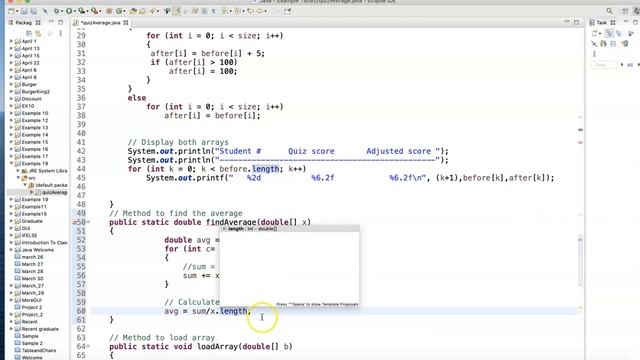The height and width of the screenshot is (360, 640).
Task: Choose the 'length : int' content assist proposal
Action: pyautogui.click(x=289, y=229)
